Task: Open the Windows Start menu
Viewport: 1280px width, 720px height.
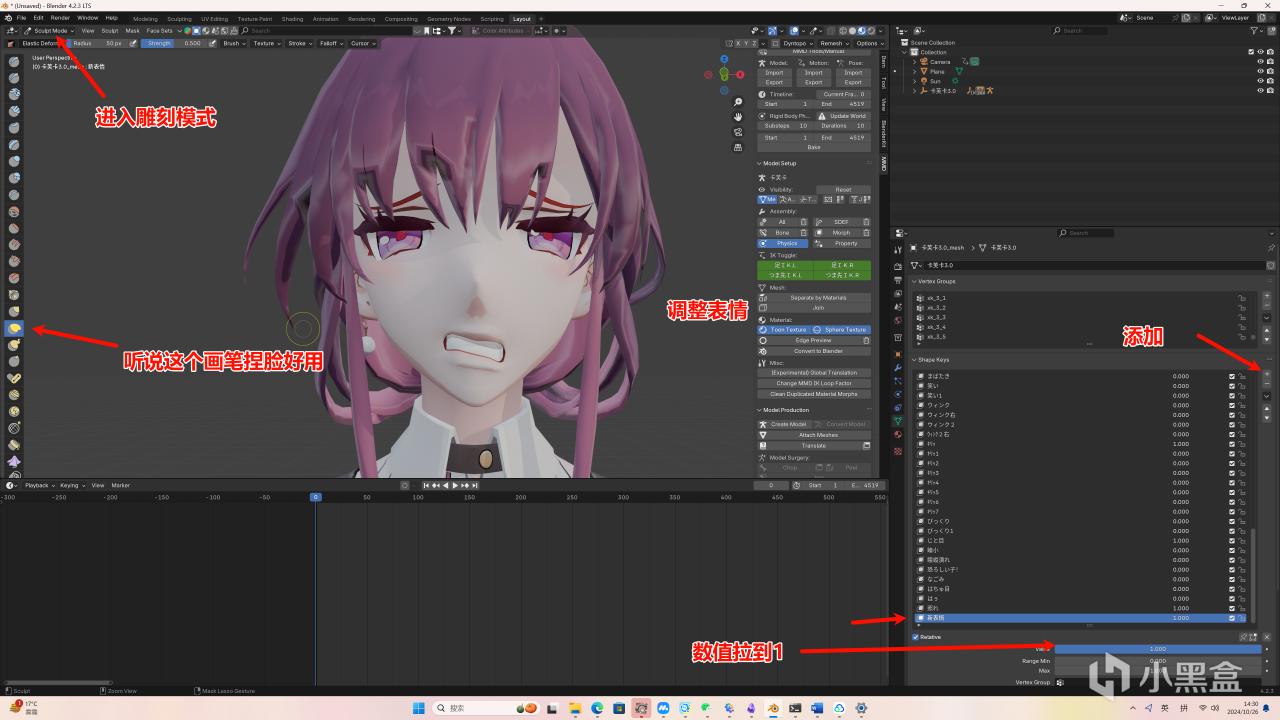Action: click(x=419, y=708)
